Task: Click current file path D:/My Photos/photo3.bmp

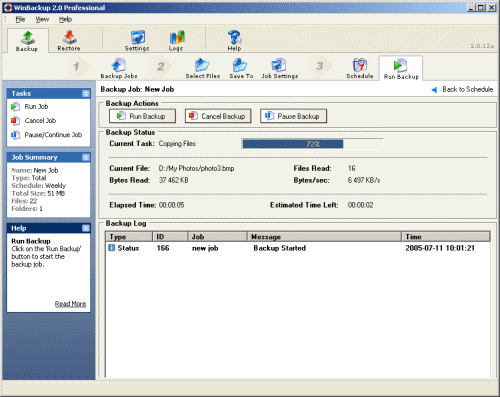Action: tap(196, 168)
